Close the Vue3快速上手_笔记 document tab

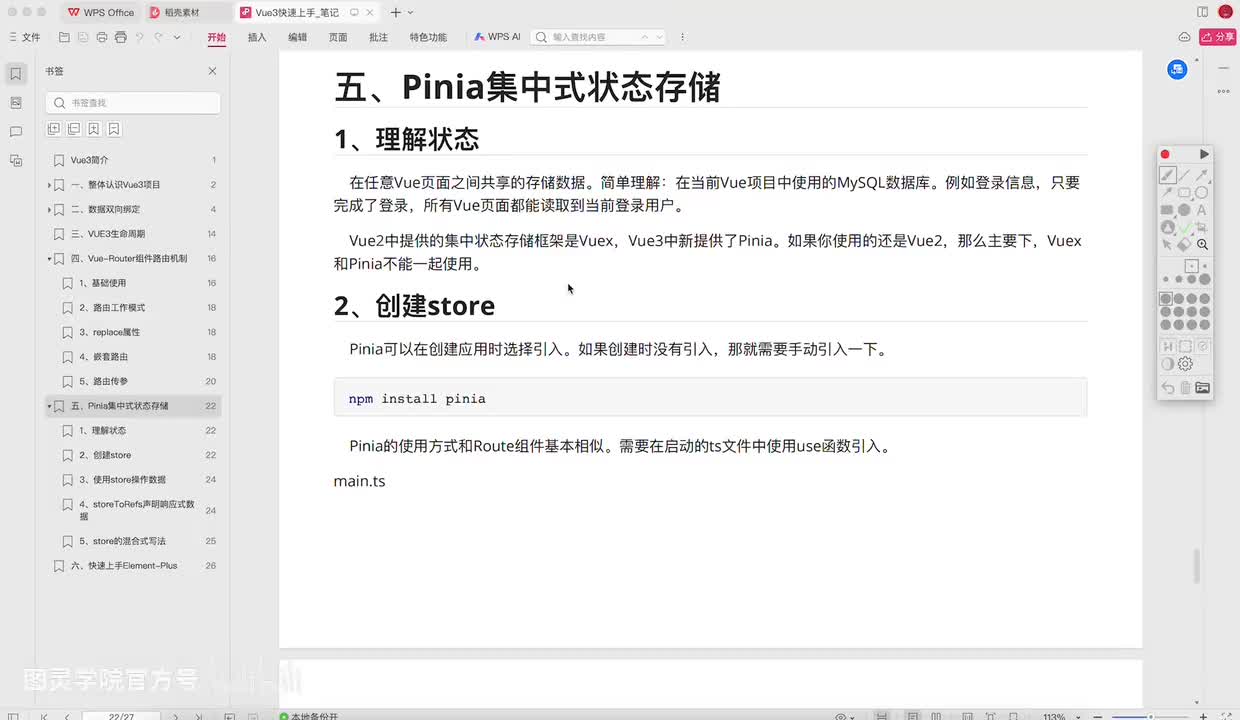coord(371,12)
